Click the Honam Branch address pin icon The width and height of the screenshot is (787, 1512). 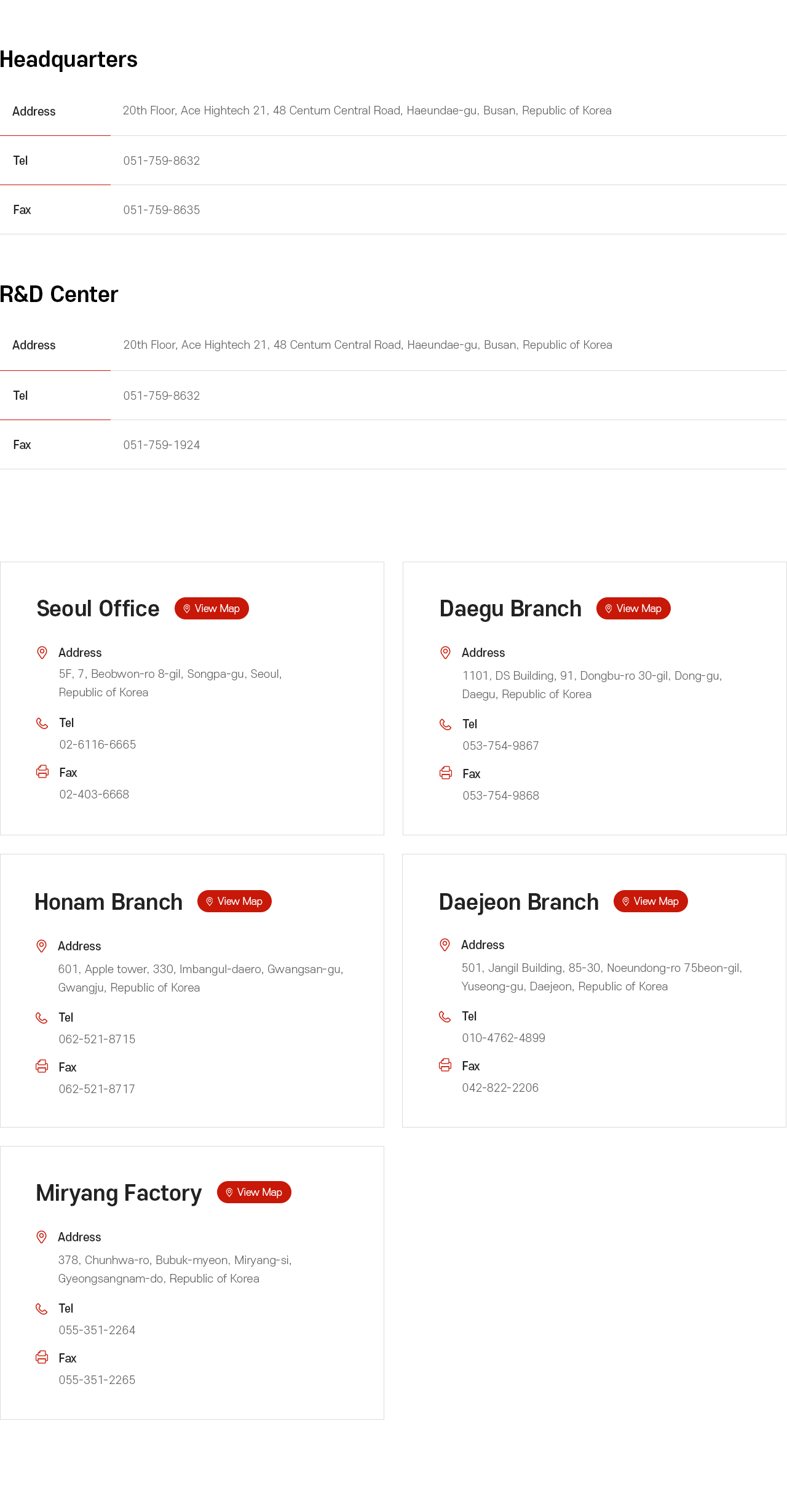[42, 946]
